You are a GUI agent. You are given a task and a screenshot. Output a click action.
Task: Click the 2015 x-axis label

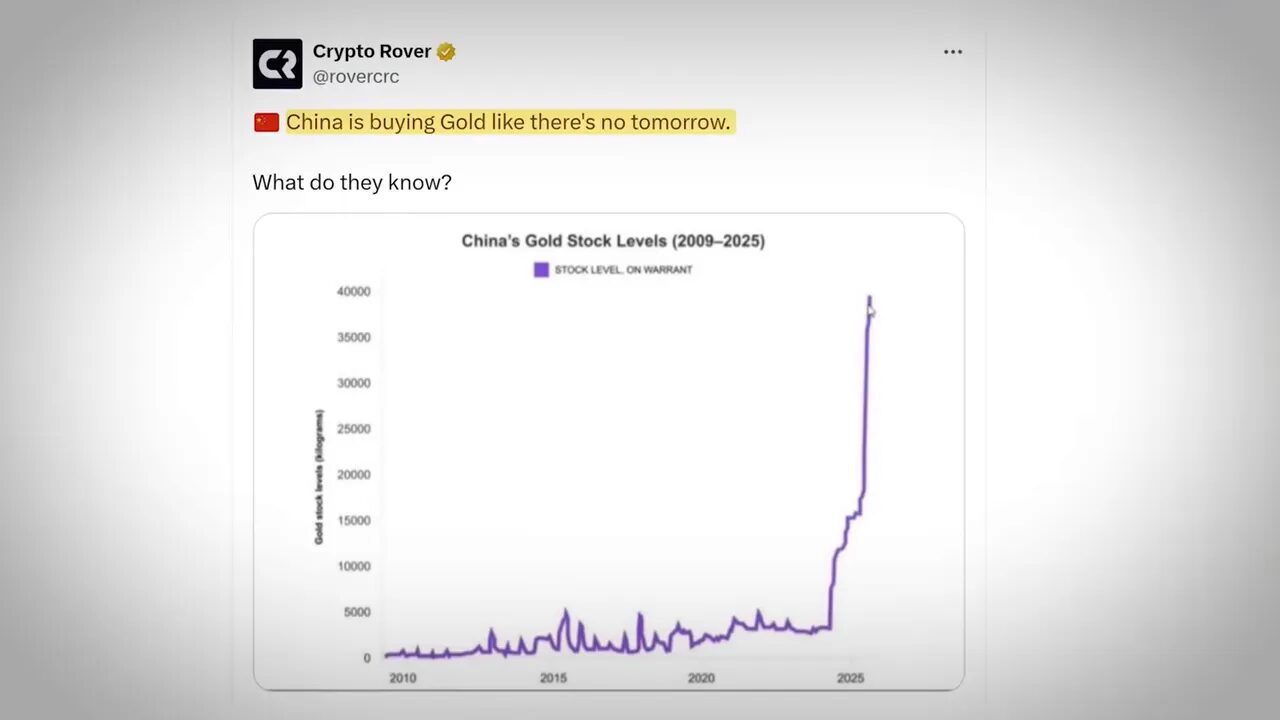tap(553, 678)
